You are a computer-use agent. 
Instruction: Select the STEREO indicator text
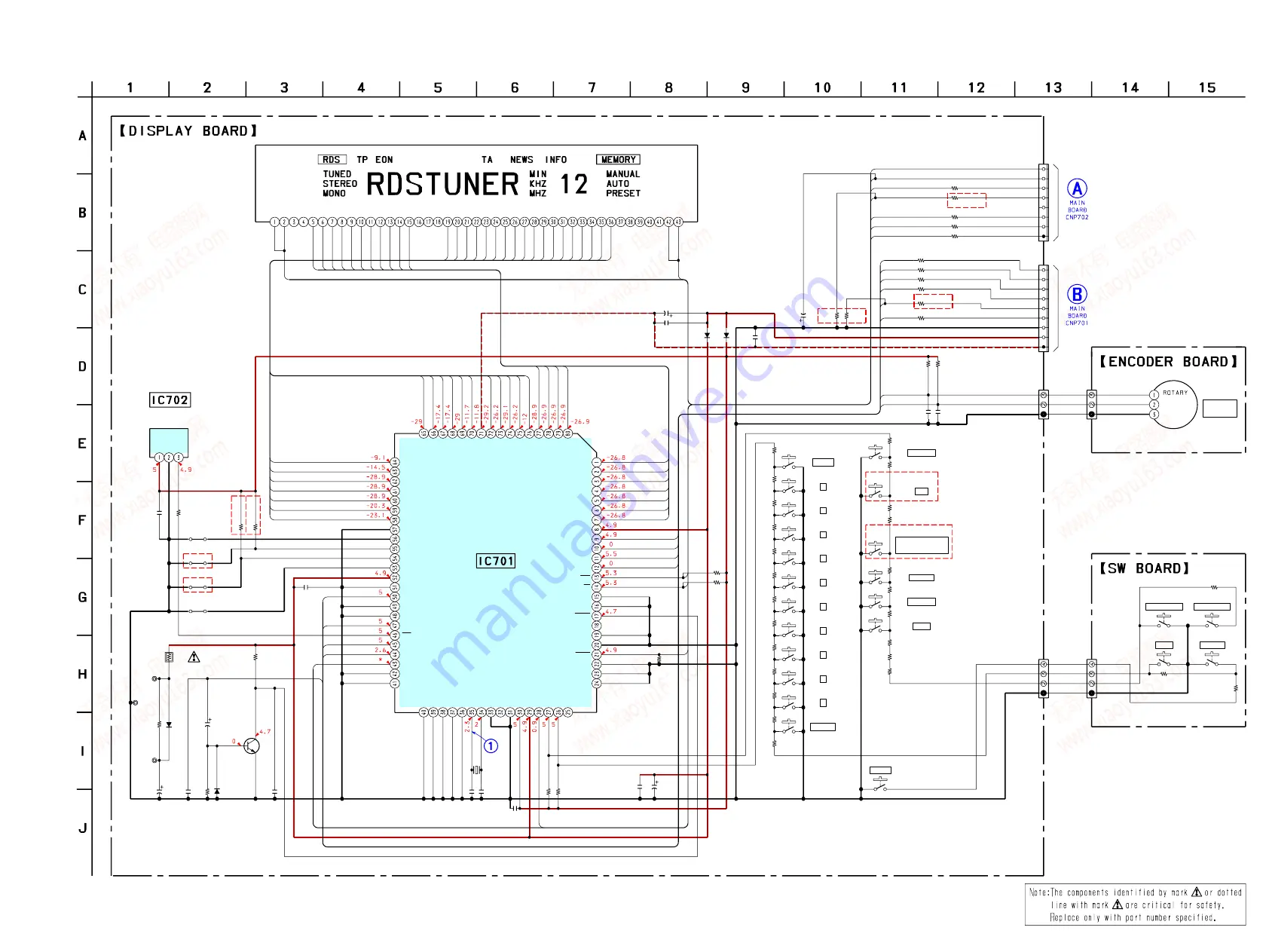[x=340, y=184]
